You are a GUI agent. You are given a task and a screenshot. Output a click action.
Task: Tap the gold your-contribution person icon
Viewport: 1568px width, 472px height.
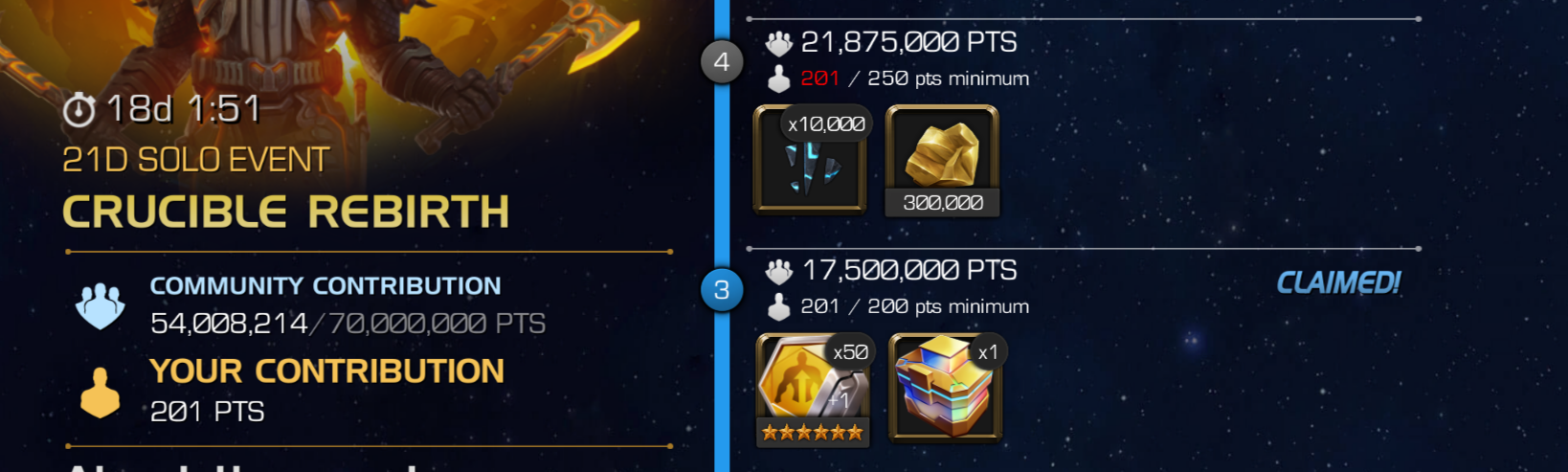tap(101, 393)
